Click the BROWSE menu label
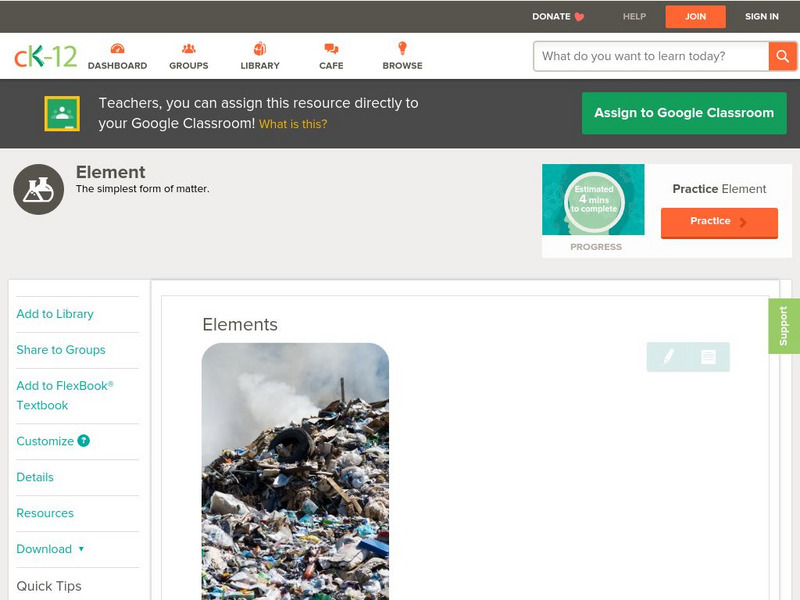Image resolution: width=800 pixels, height=600 pixels. 403,66
